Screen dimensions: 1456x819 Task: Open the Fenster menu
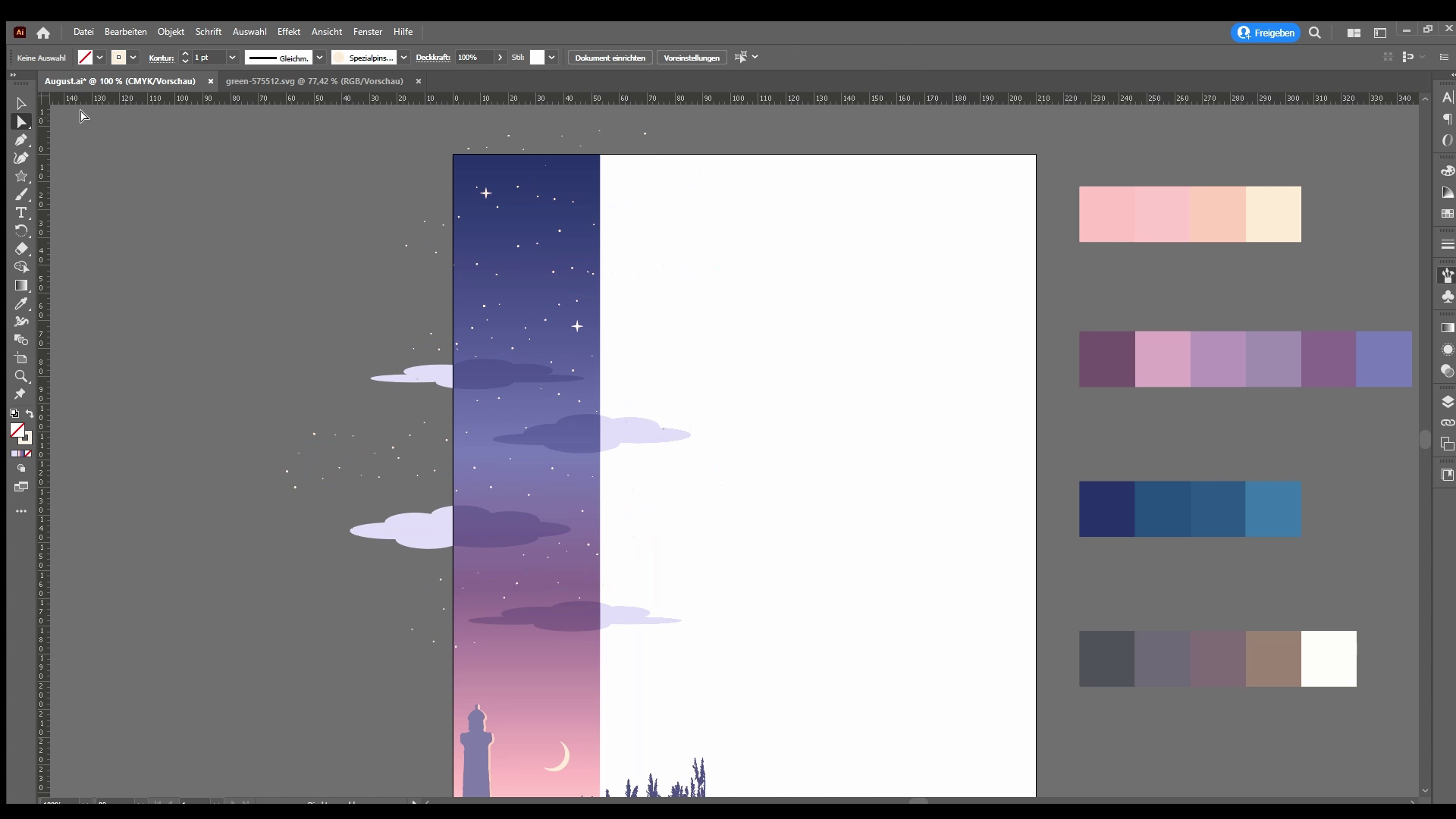pos(368,32)
